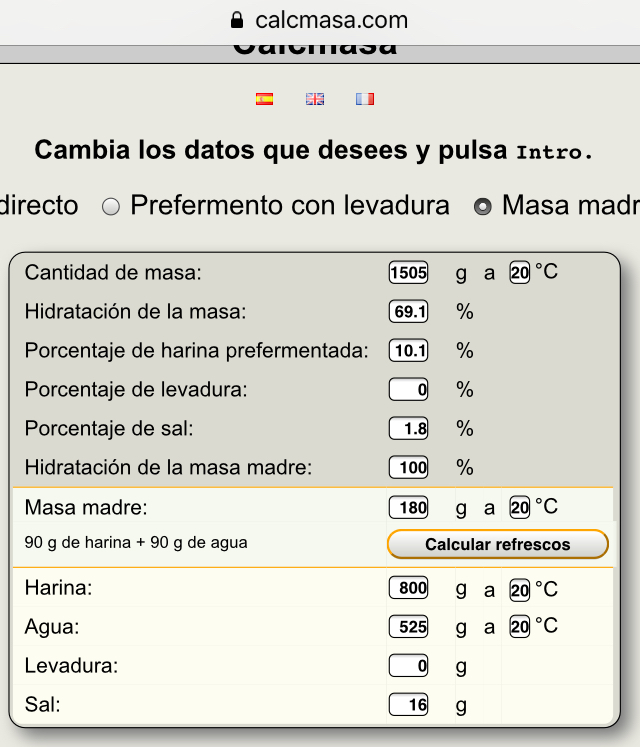640x747 pixels.
Task: Click the Harina grams input field
Action: [x=408, y=588]
